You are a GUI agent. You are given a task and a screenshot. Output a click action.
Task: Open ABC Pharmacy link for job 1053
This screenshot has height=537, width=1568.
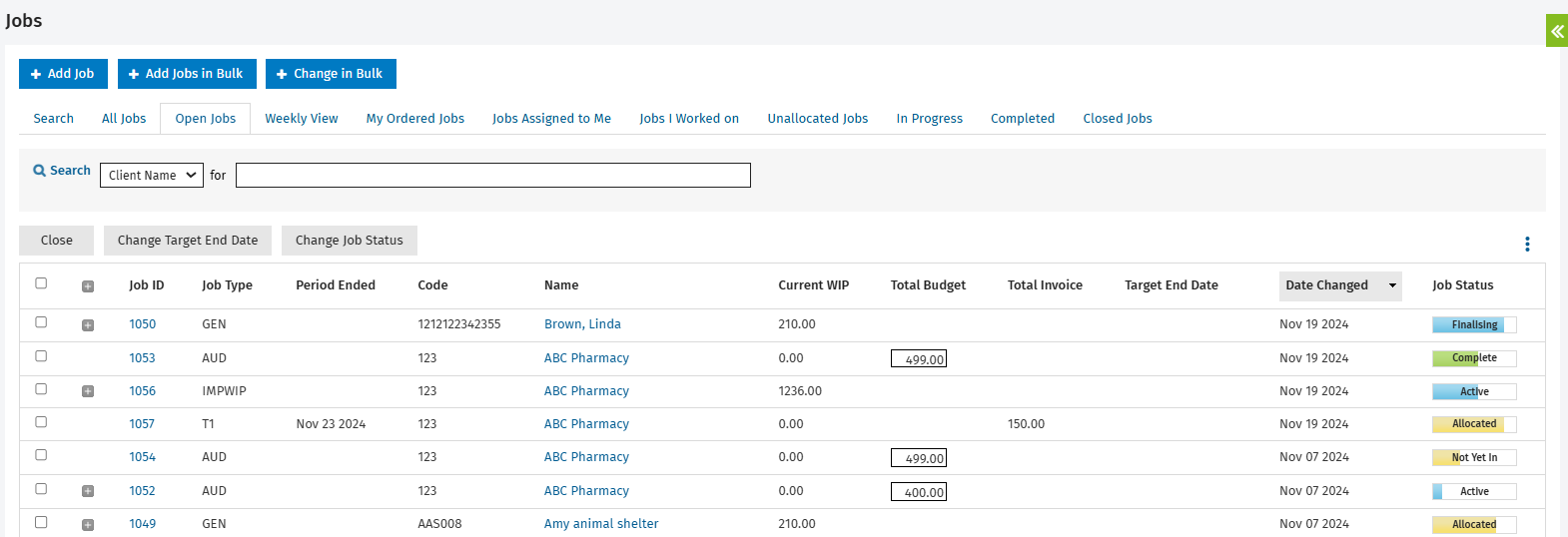point(586,358)
